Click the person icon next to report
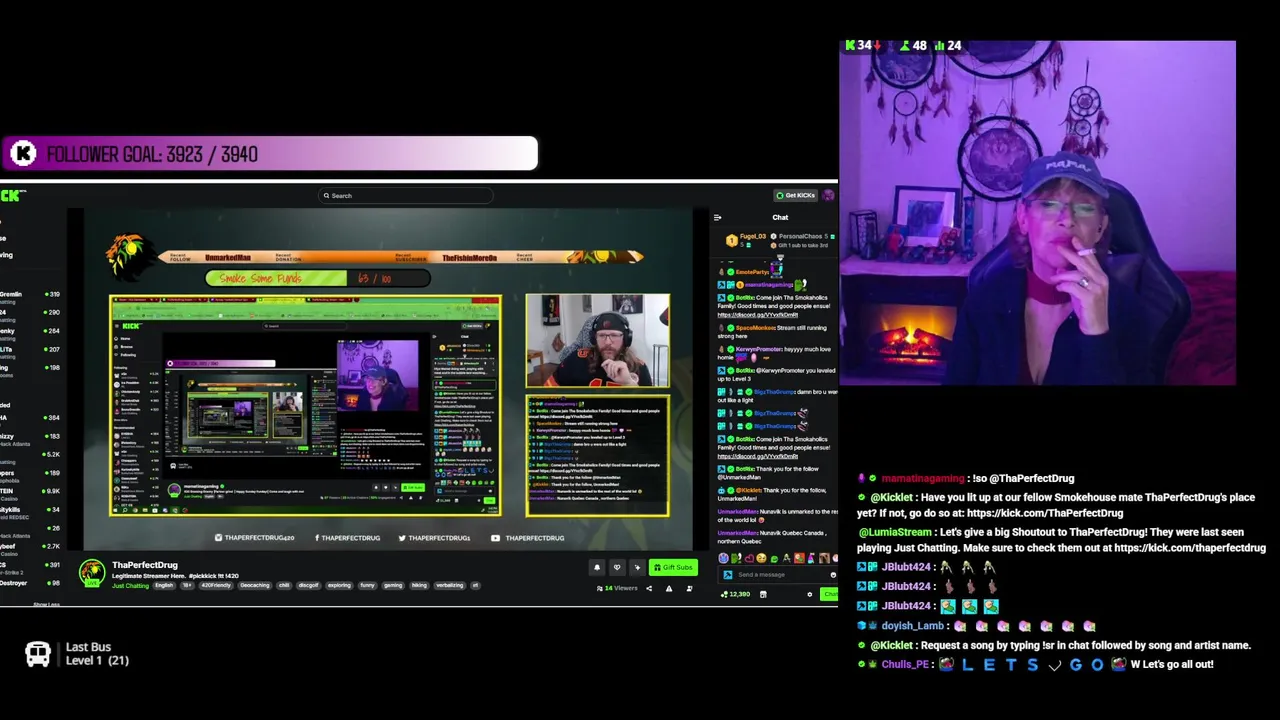 coord(689,588)
